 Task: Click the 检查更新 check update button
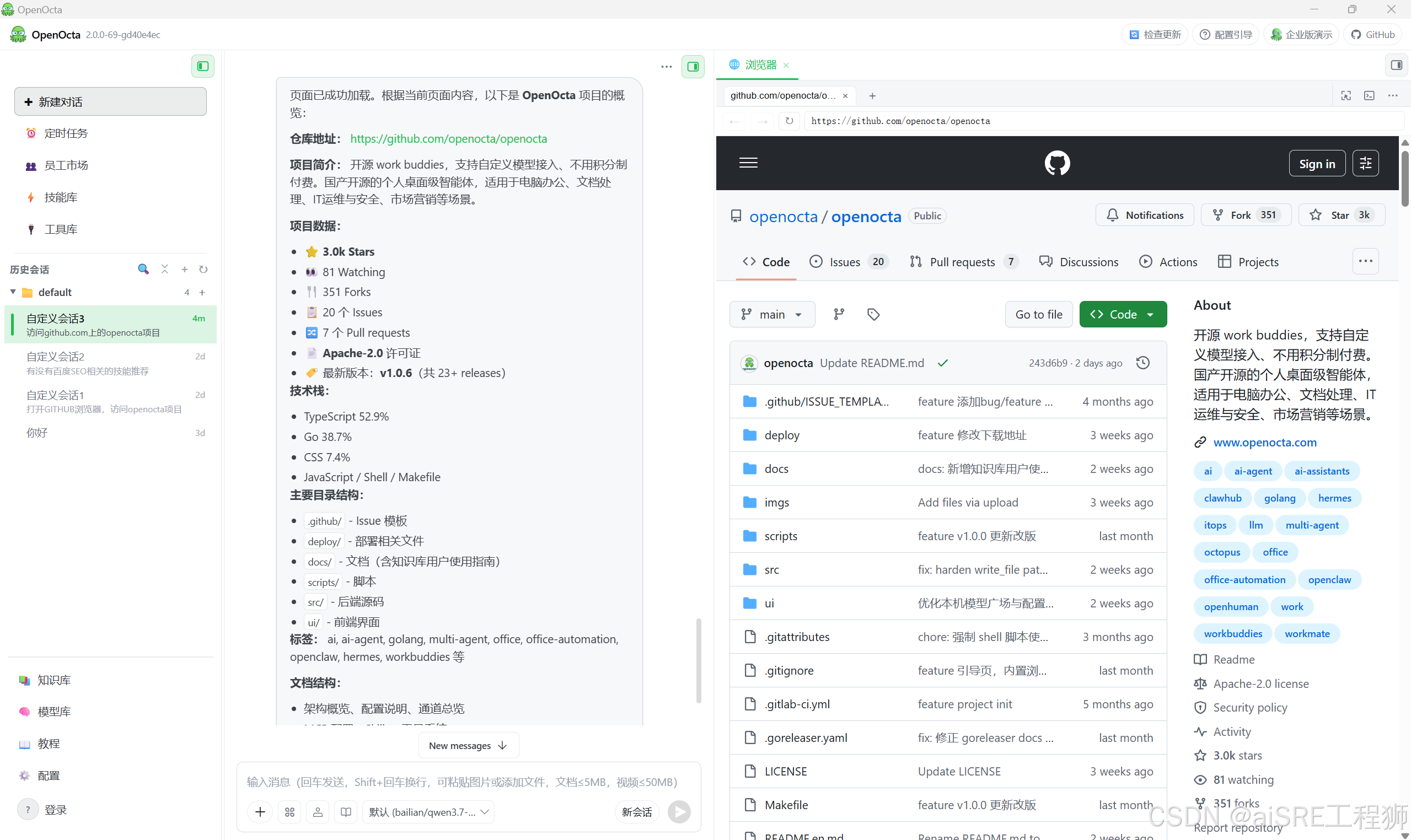1155,35
